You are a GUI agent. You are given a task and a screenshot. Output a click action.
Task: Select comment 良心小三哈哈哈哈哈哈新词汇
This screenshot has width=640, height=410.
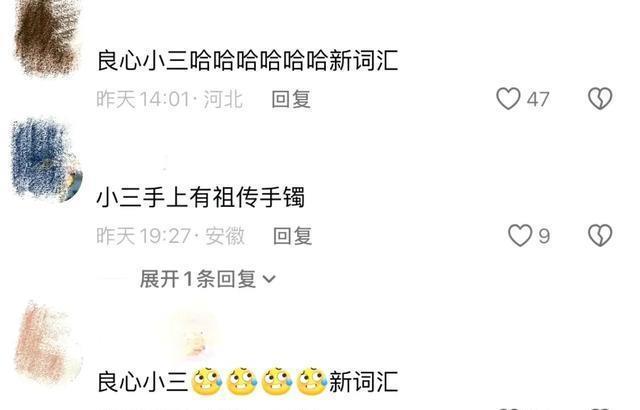[247, 60]
